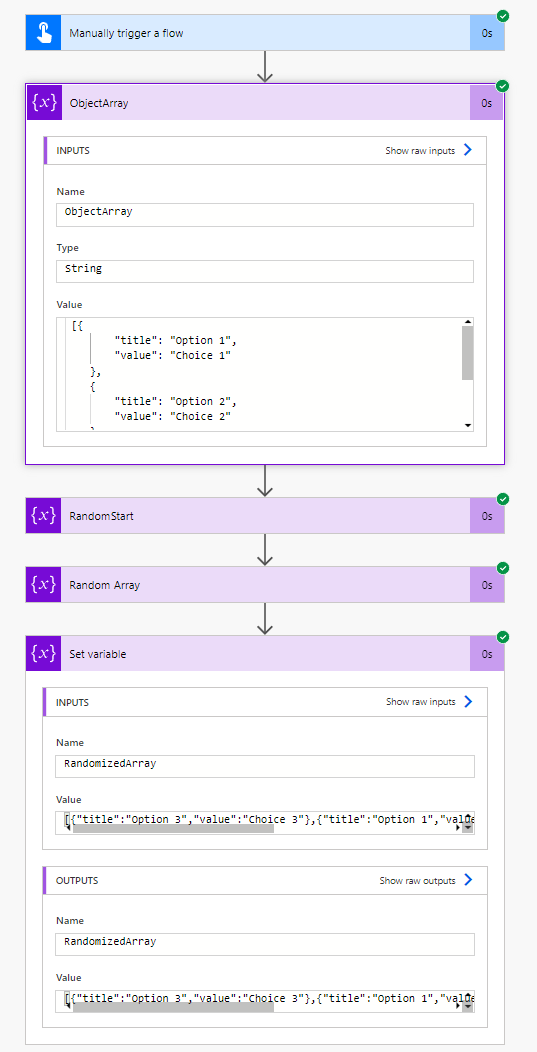The height and width of the screenshot is (1052, 537).
Task: Click the manual trigger hand icon
Action: [44, 33]
